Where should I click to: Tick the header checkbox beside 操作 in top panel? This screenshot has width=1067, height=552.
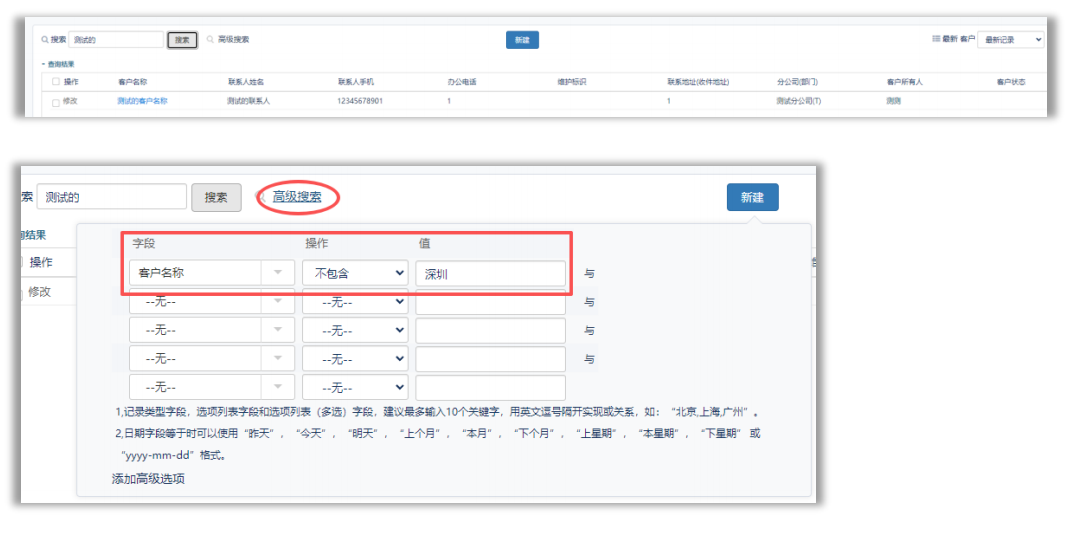56,82
